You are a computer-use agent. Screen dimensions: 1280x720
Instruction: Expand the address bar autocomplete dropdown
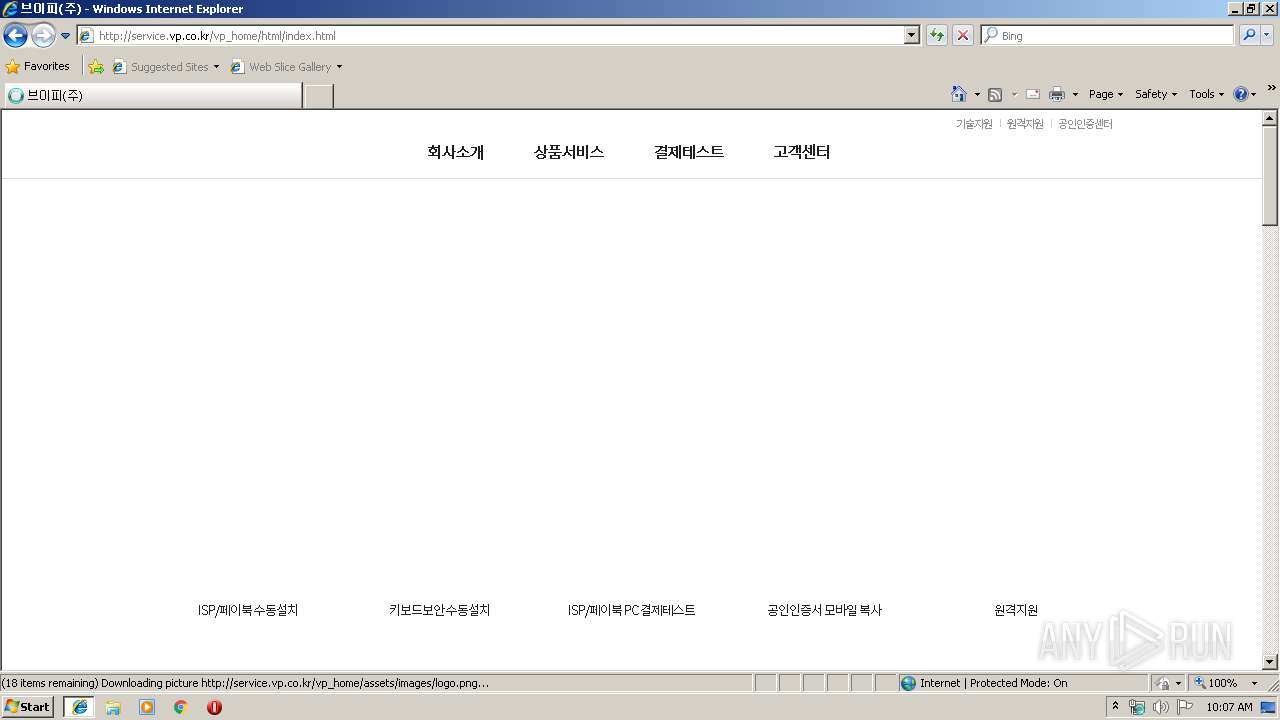911,36
